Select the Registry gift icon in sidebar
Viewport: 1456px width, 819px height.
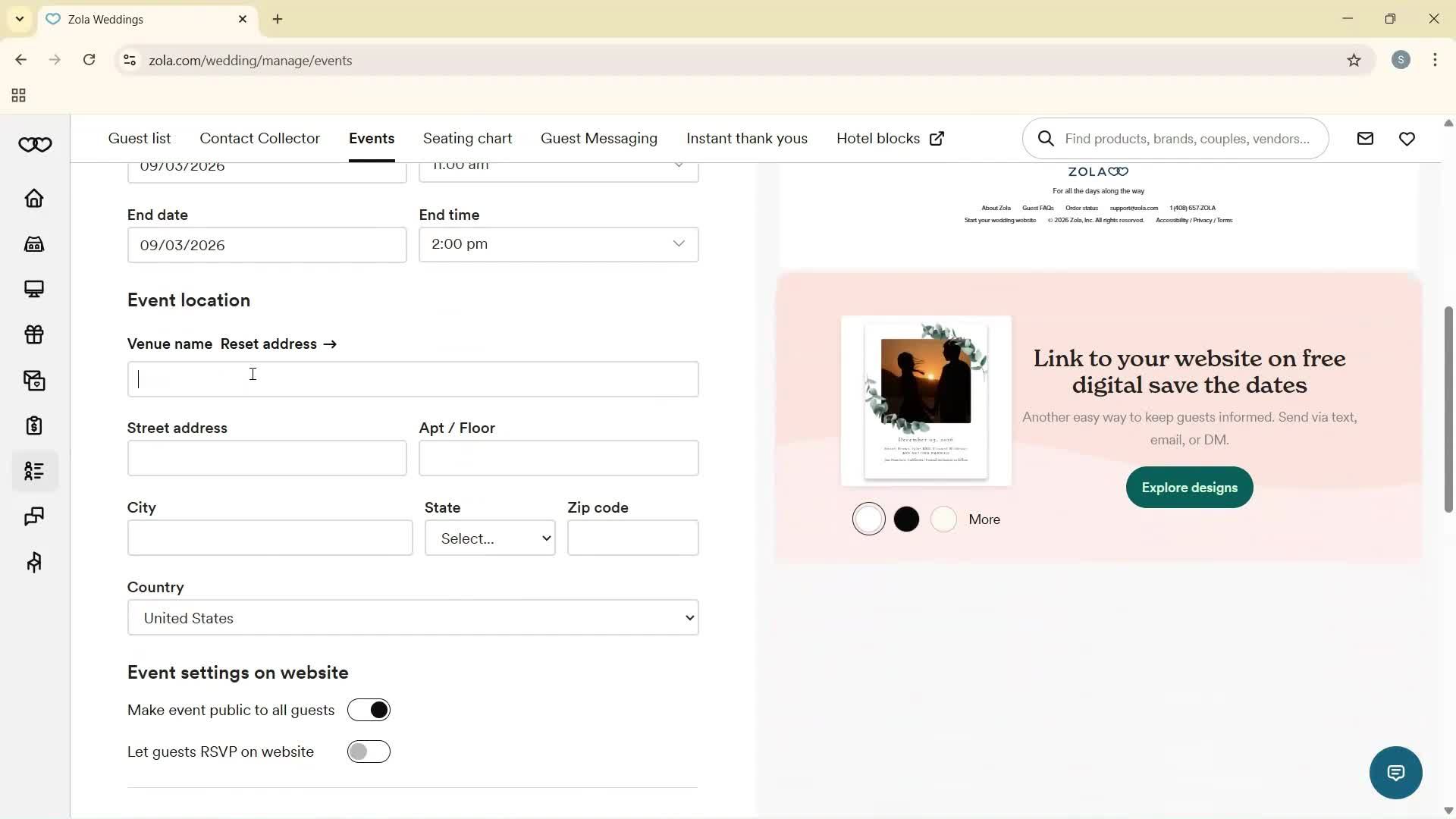coord(34,334)
